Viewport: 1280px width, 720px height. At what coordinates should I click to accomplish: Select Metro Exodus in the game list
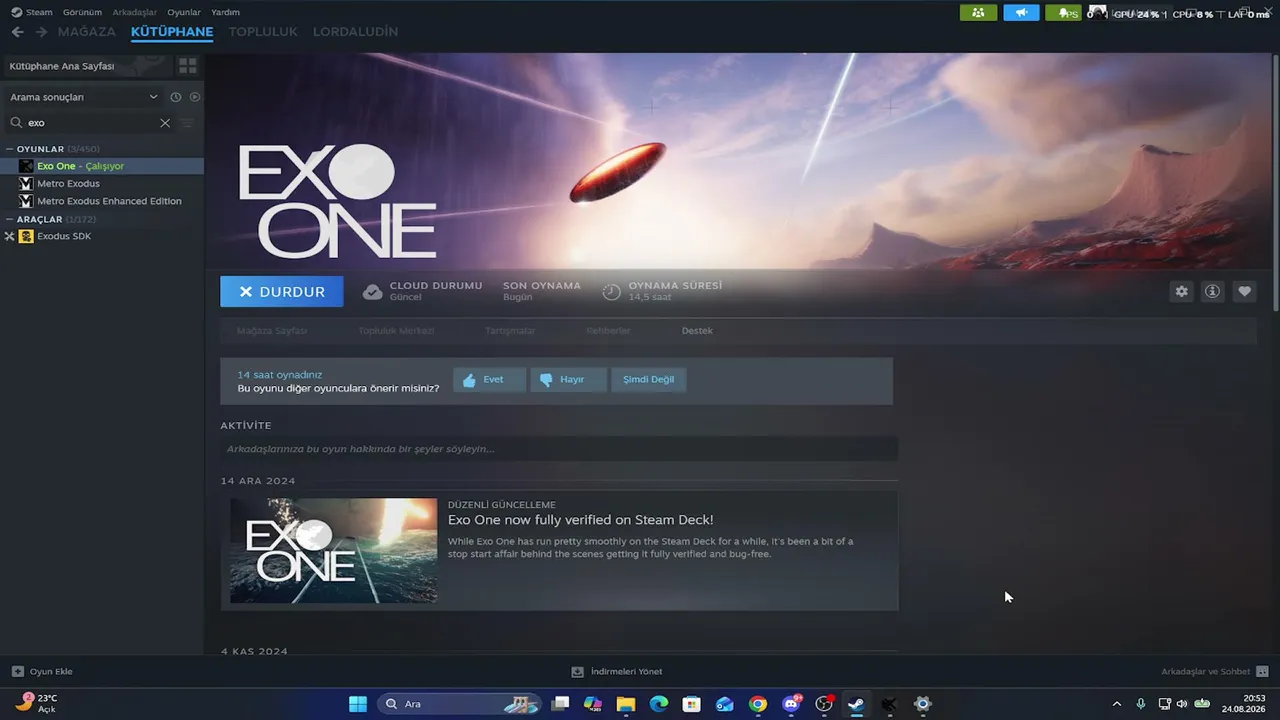click(x=68, y=184)
